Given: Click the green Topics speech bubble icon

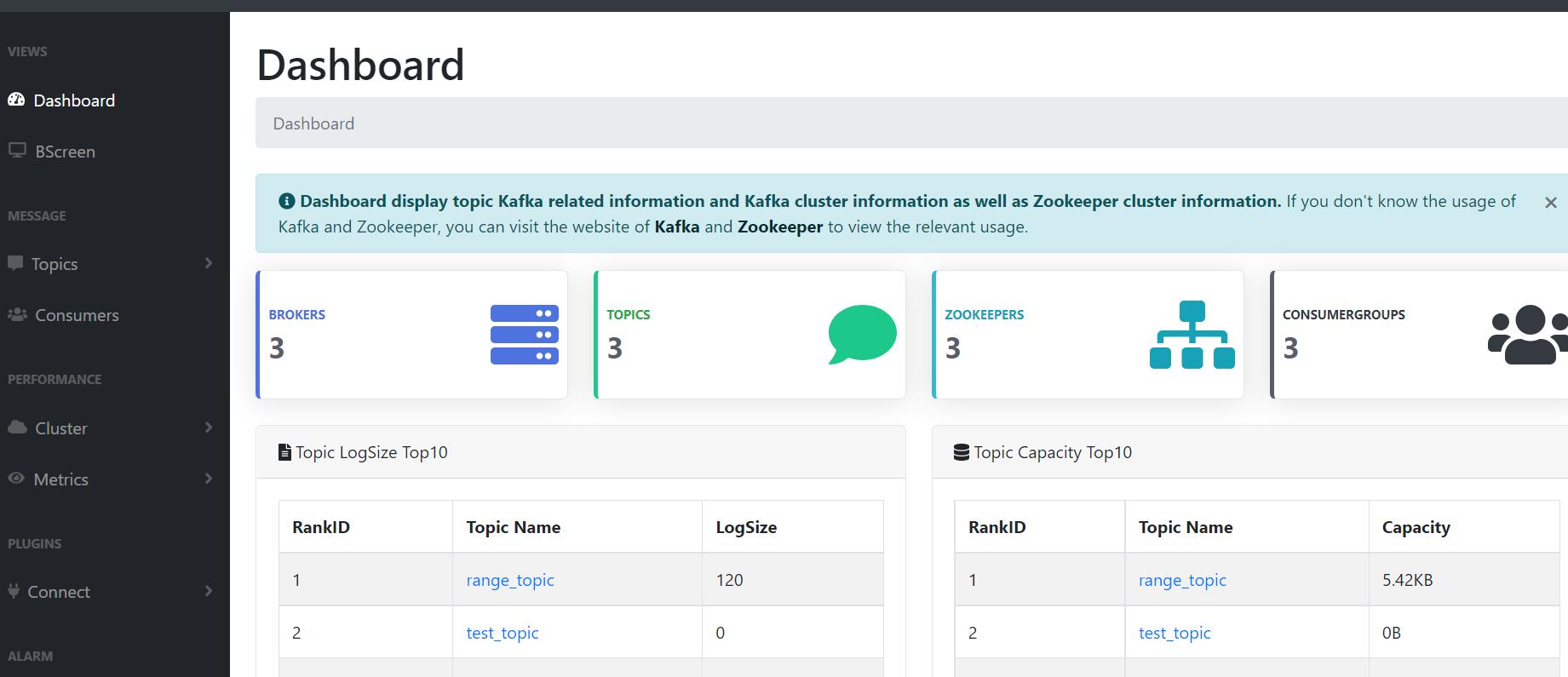Looking at the screenshot, I should 862,334.
